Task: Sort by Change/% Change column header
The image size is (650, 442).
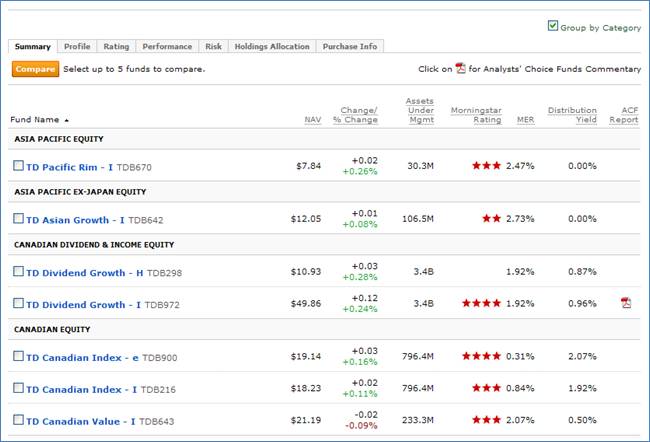Action: pyautogui.click(x=356, y=115)
